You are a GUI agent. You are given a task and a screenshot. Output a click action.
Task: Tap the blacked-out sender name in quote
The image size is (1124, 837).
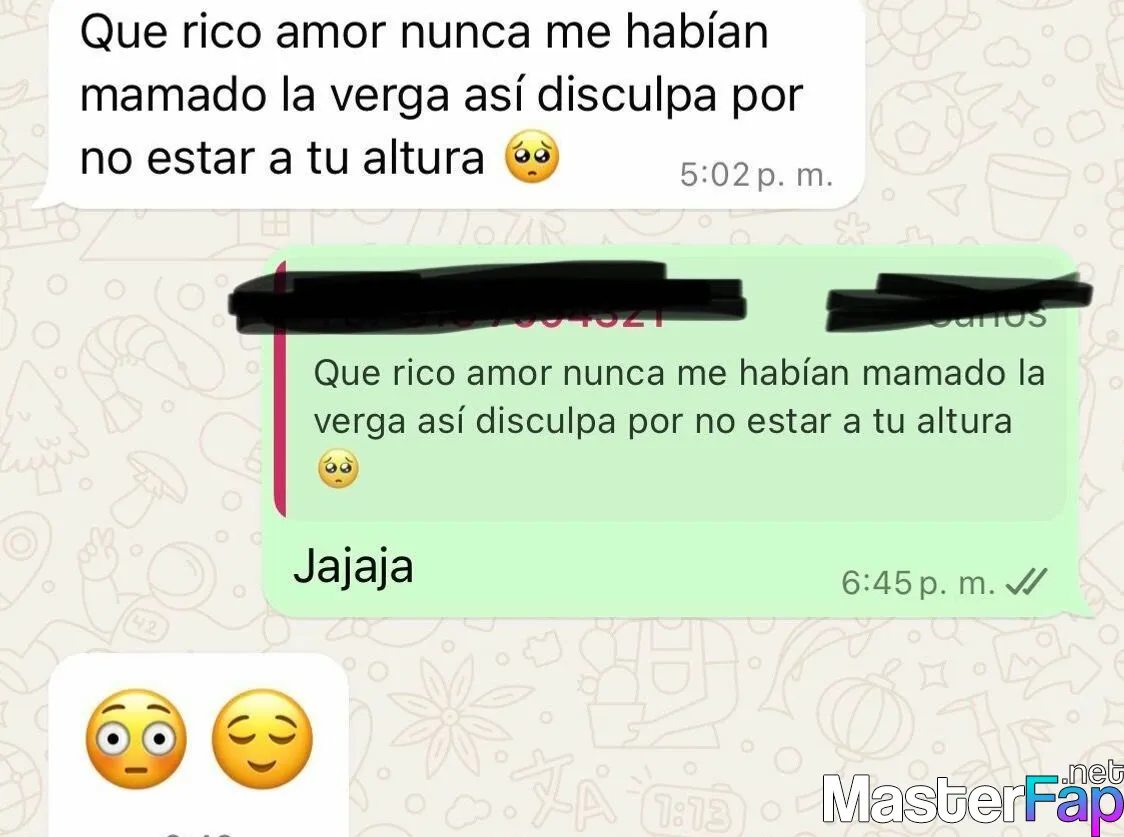point(487,299)
